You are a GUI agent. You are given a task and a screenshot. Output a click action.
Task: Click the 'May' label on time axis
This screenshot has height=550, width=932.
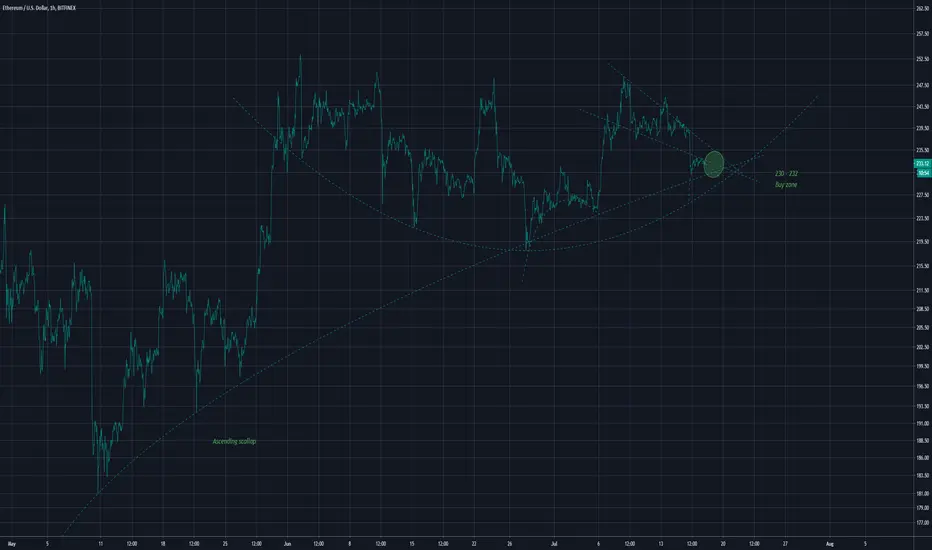tap(11, 543)
